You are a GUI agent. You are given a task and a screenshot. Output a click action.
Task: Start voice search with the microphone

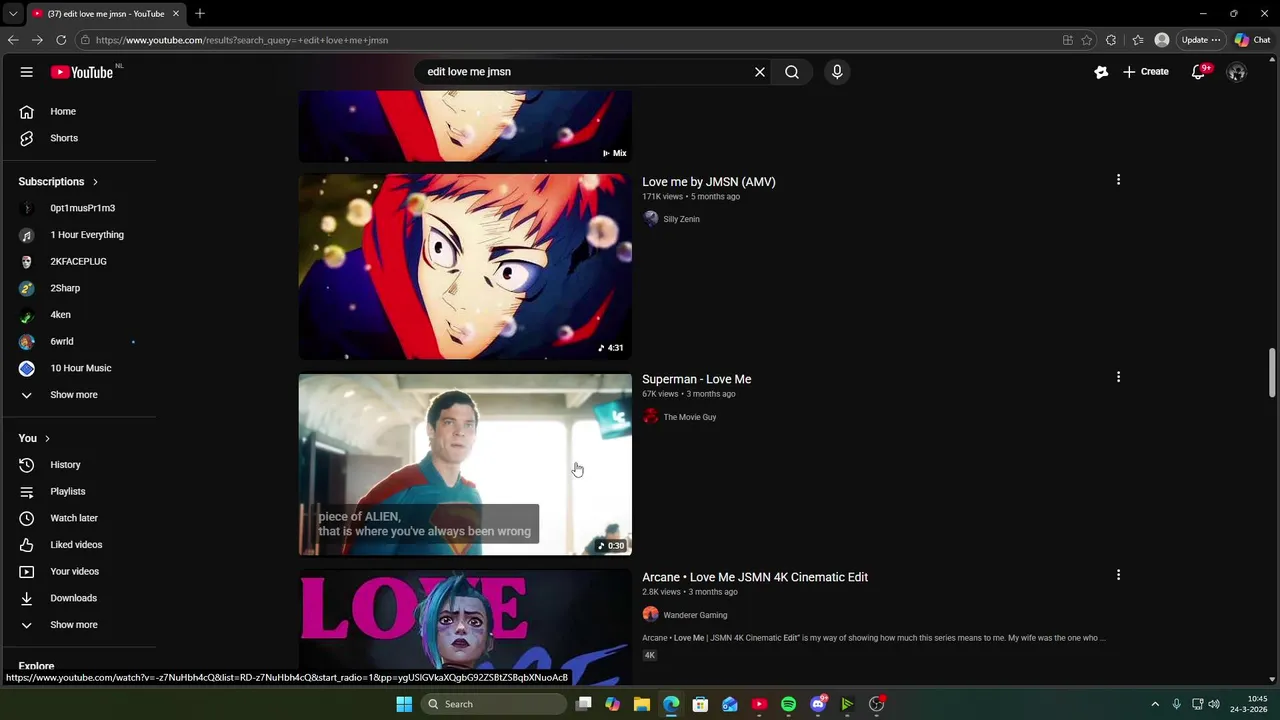tap(837, 72)
